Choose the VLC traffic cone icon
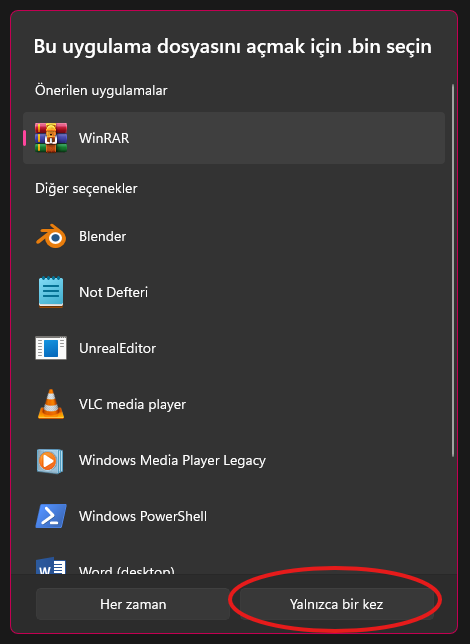470x644 pixels. tap(51, 404)
